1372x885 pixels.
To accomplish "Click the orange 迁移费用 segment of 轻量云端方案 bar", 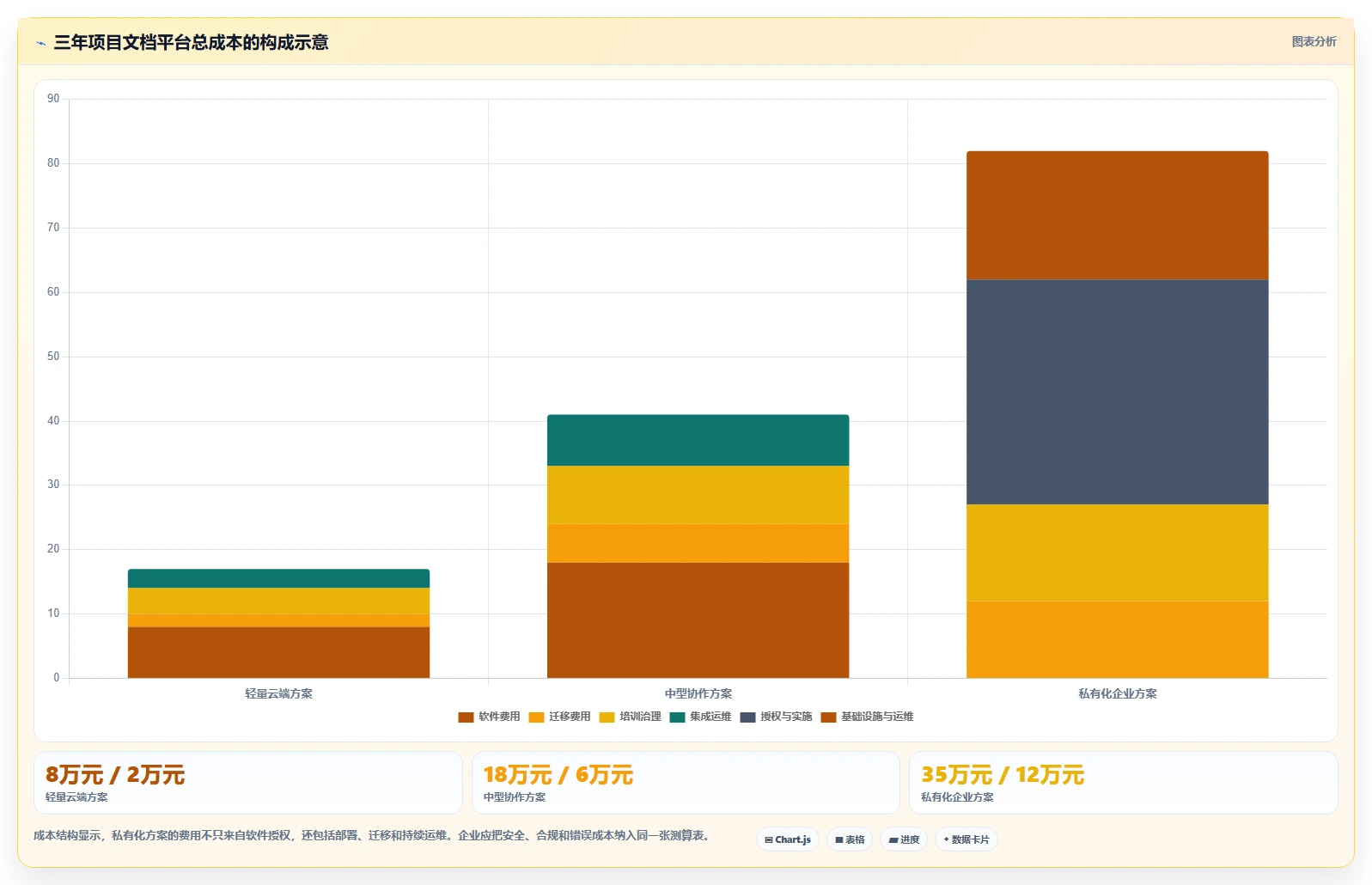I will click(278, 620).
